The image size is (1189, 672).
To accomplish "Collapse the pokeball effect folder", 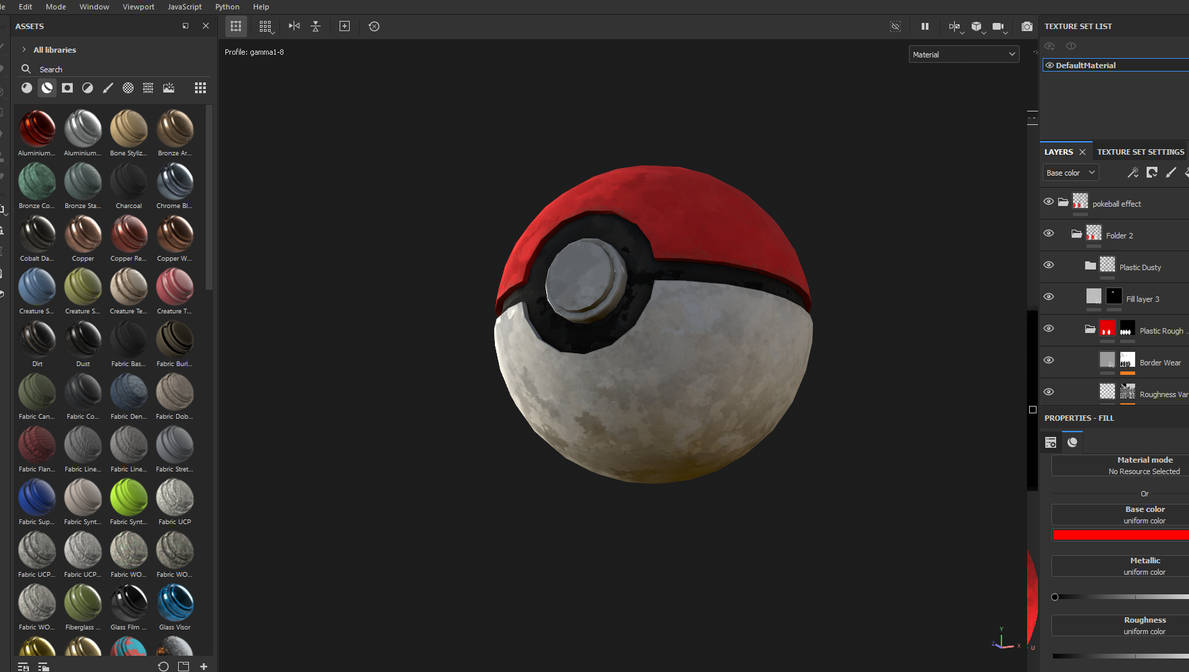I will (1063, 202).
